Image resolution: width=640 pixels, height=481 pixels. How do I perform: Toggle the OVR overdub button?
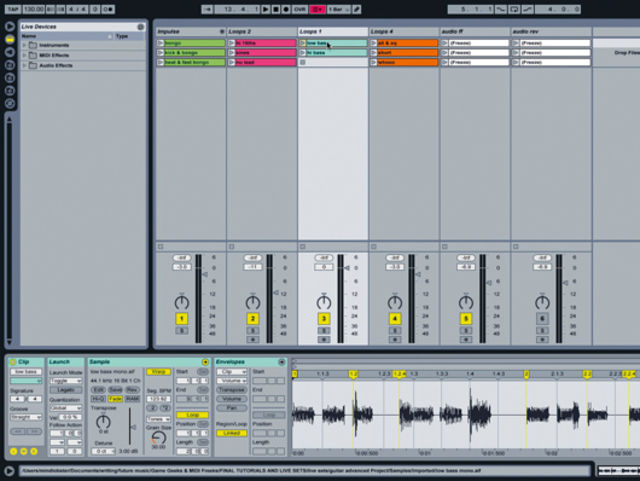pos(300,9)
